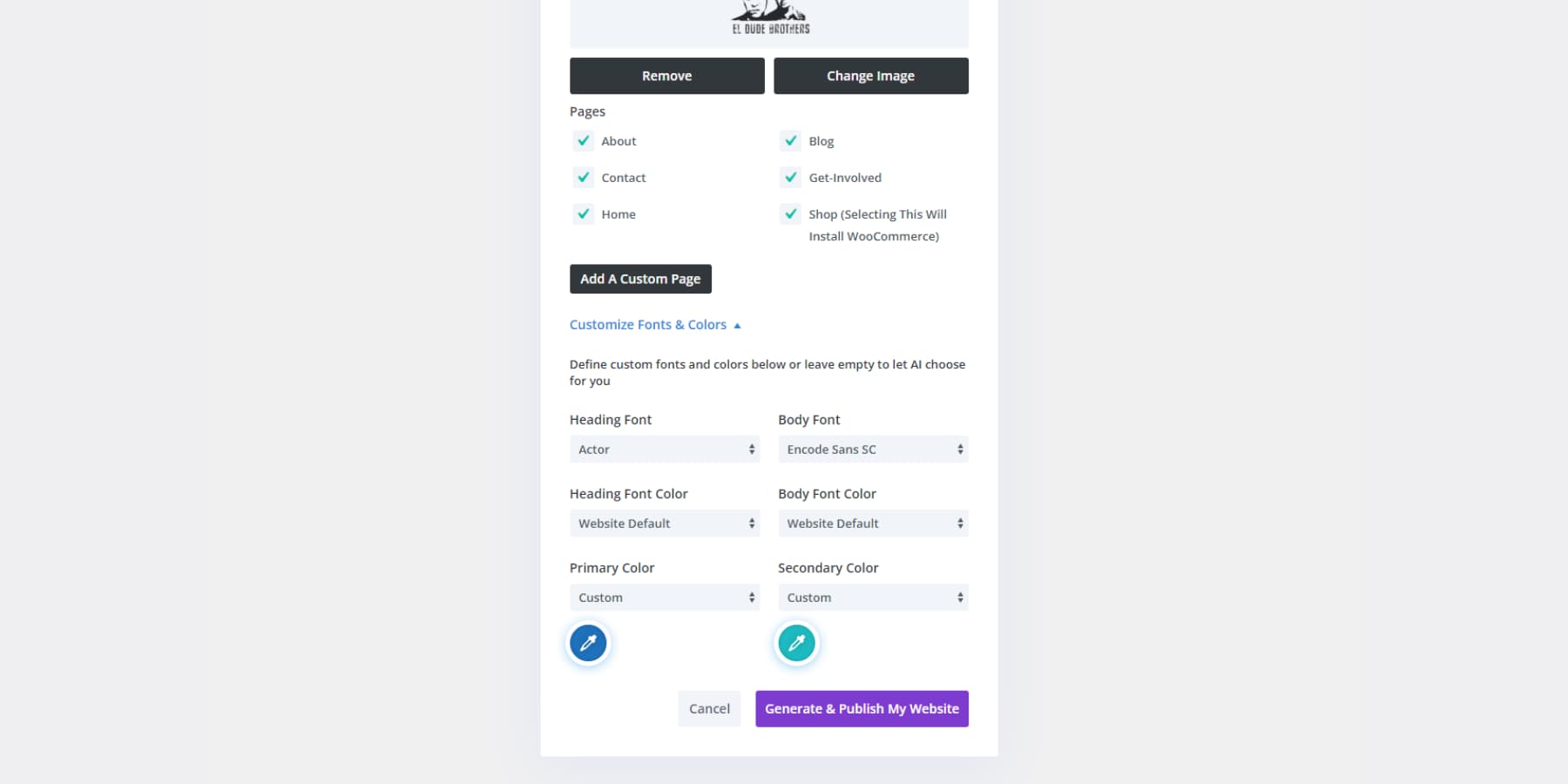Collapse the Customize Fonts & Colors section

tap(653, 324)
